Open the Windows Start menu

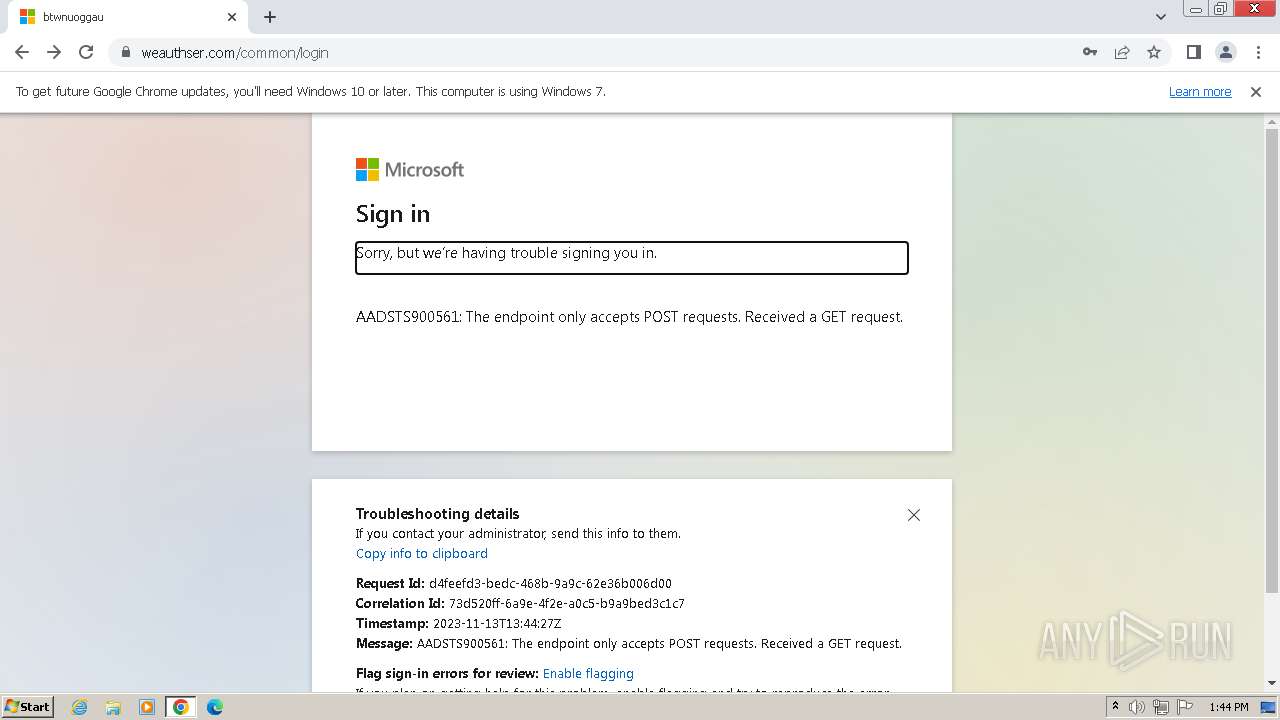[x=28, y=707]
